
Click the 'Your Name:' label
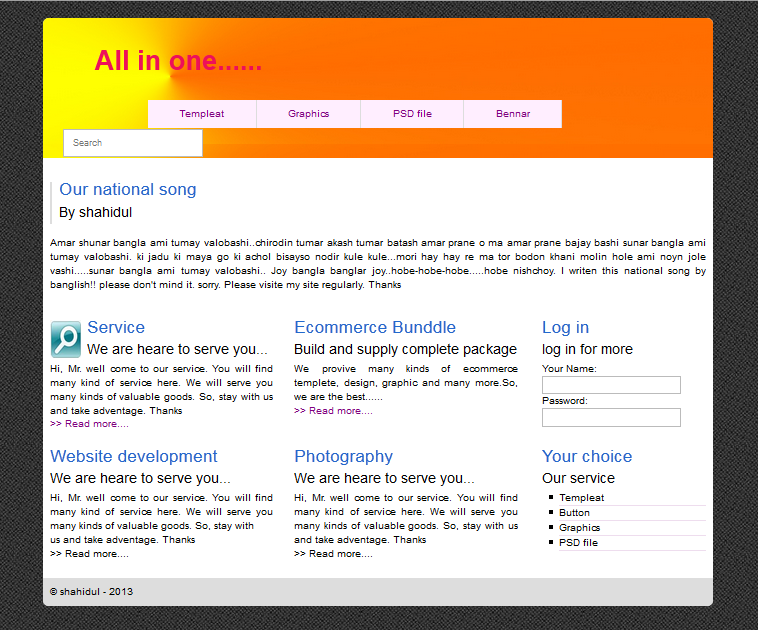[569, 369]
